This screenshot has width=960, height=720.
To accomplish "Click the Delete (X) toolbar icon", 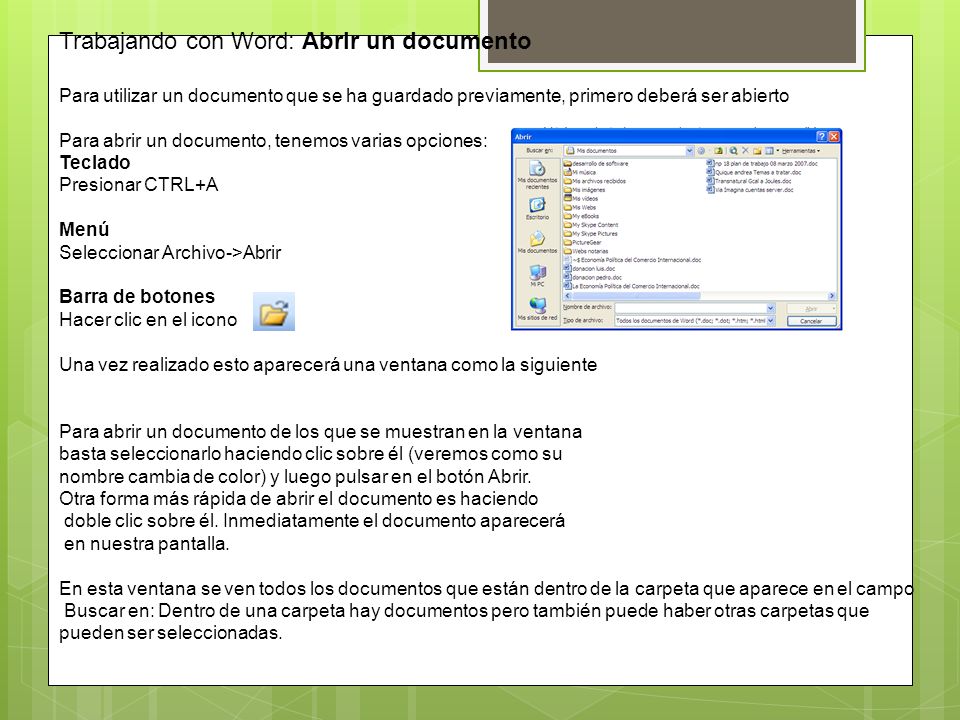I will (745, 151).
